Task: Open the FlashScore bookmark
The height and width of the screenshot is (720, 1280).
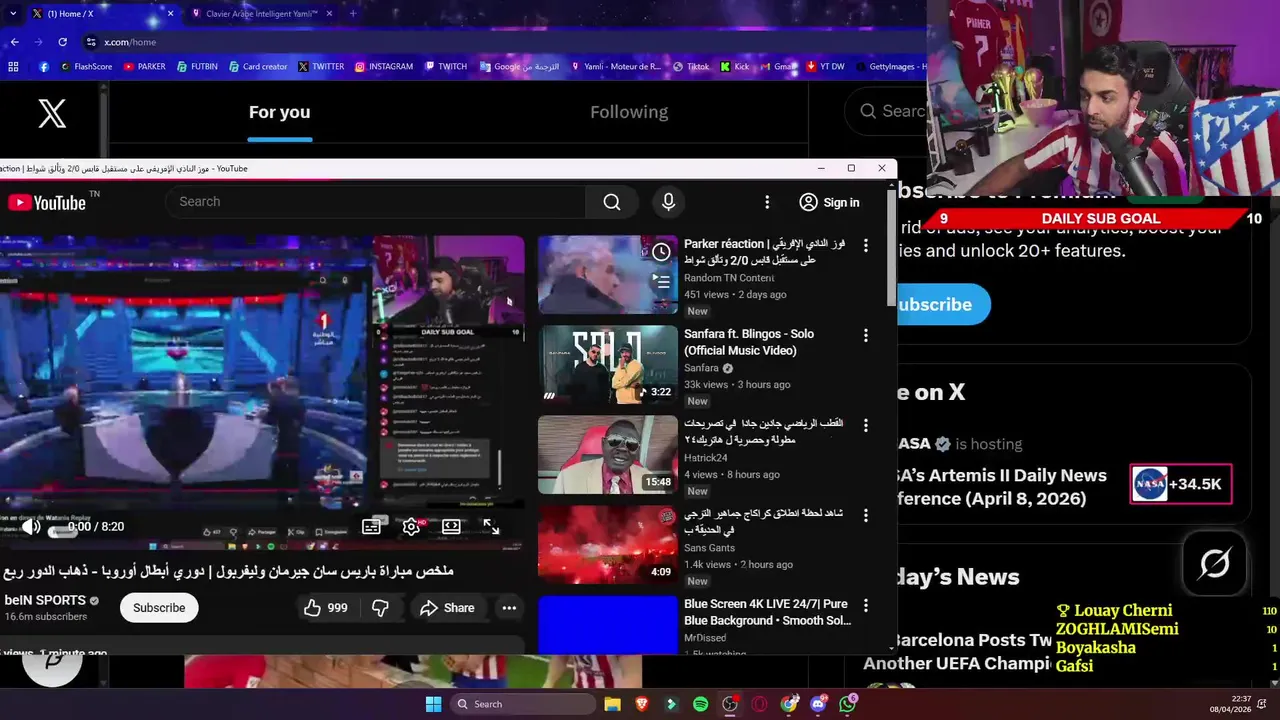Action: coord(86,67)
